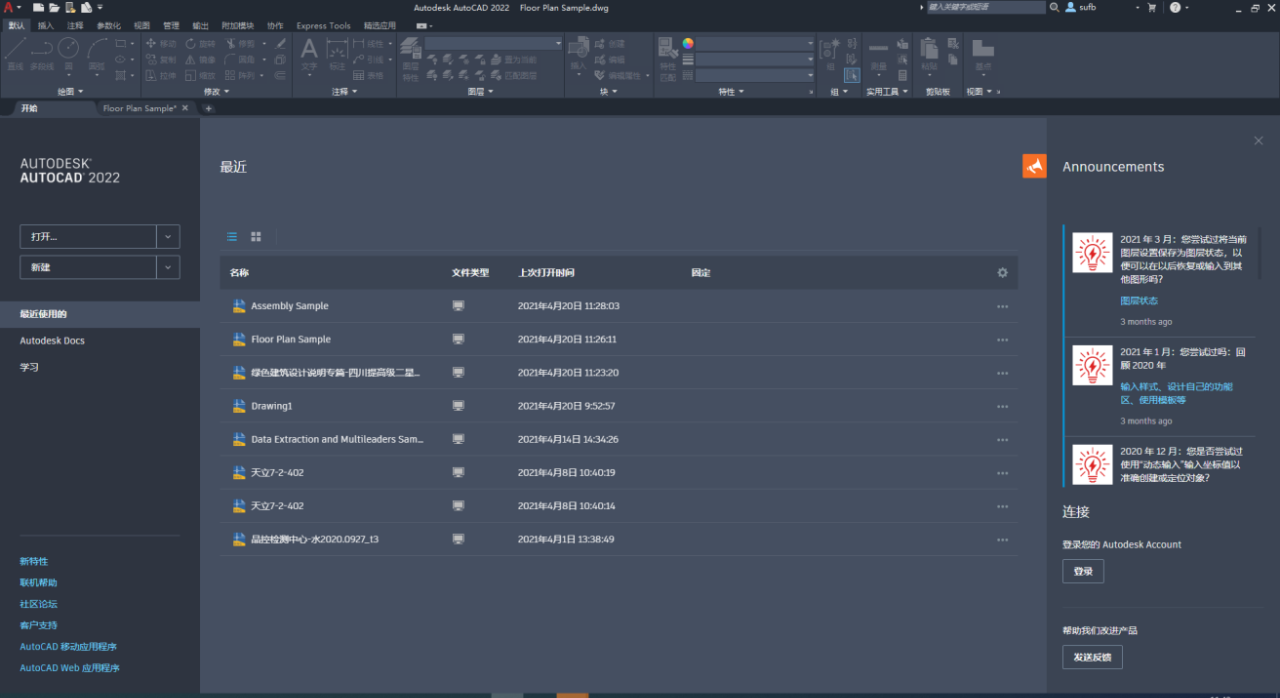Expand the 新建 dropdown arrow
The width and height of the screenshot is (1280, 698).
click(168, 267)
